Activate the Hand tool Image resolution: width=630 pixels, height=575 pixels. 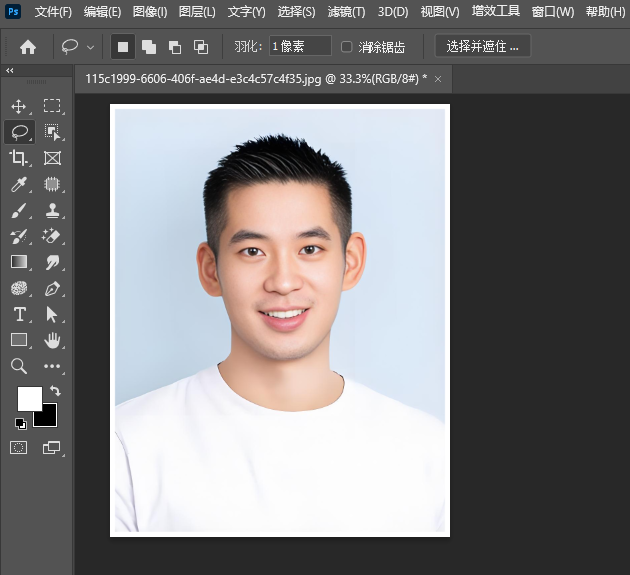[x=52, y=340]
